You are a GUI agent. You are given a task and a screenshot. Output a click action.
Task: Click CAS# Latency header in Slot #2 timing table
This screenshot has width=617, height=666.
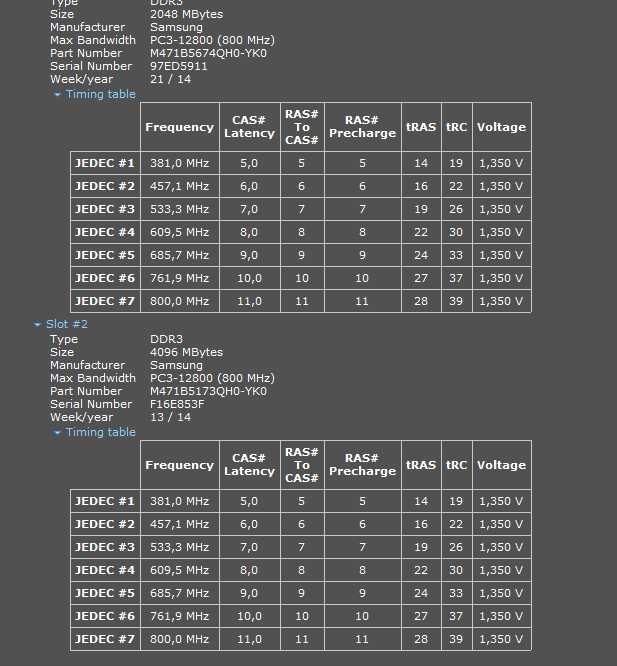pos(250,465)
